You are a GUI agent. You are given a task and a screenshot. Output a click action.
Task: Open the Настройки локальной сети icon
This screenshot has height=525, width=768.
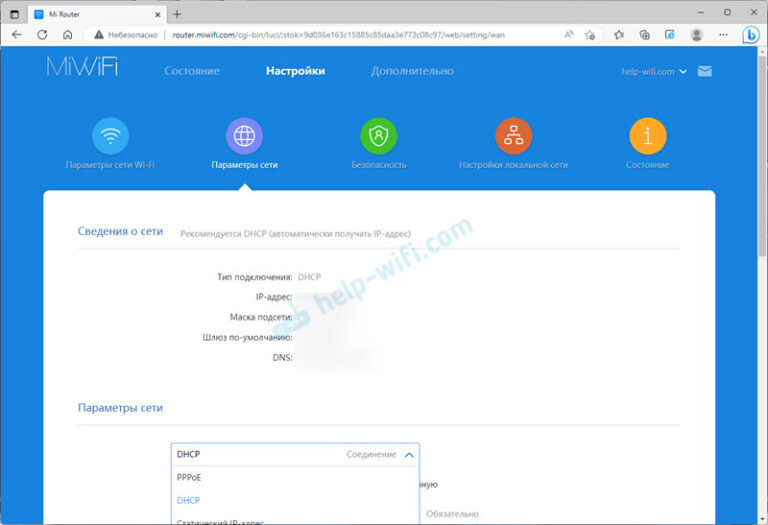pyautogui.click(x=513, y=136)
